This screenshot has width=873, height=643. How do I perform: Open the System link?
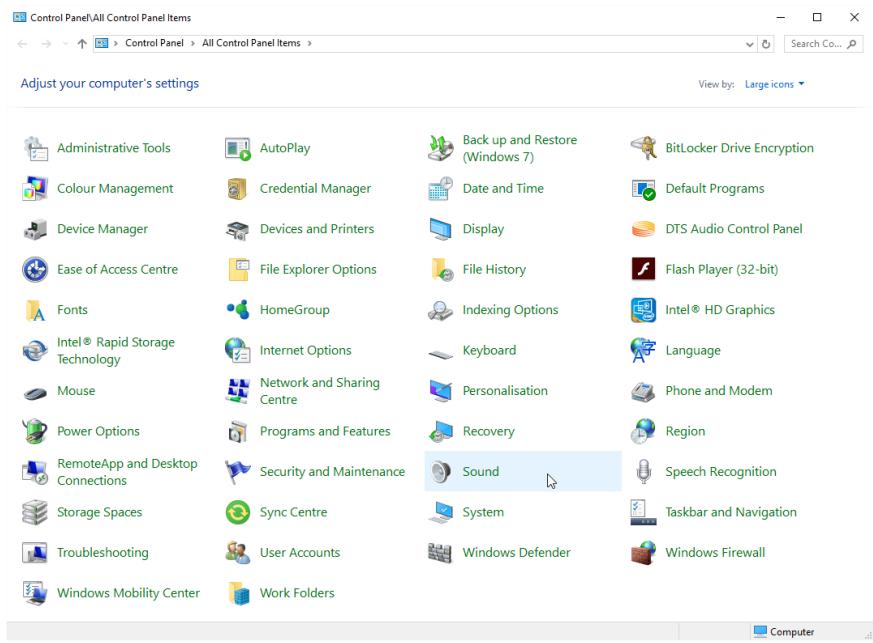pyautogui.click(x=483, y=512)
